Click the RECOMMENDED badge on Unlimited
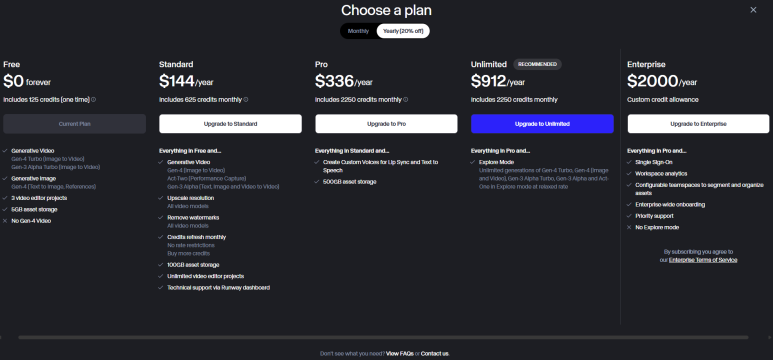Viewport: 773px width, 360px height. 537,64
